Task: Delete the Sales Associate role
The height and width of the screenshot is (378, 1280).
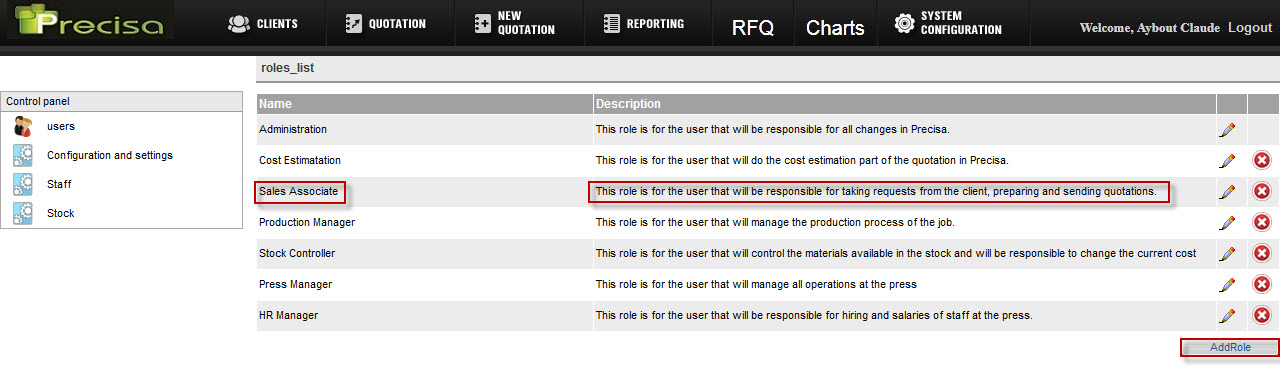Action: click(x=1262, y=191)
